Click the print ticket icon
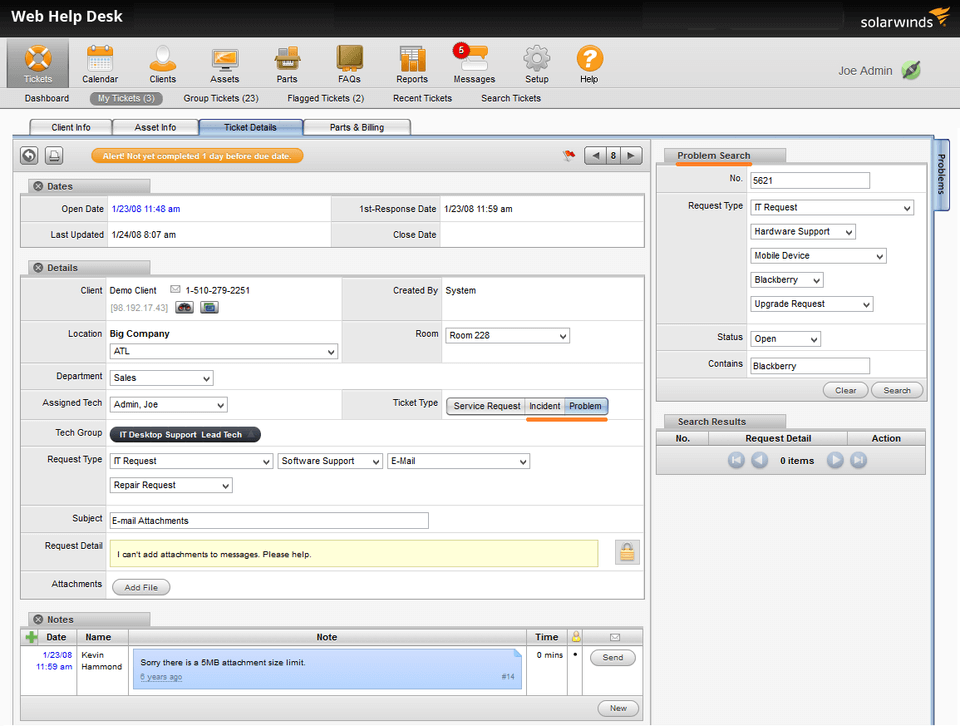 pos(54,155)
